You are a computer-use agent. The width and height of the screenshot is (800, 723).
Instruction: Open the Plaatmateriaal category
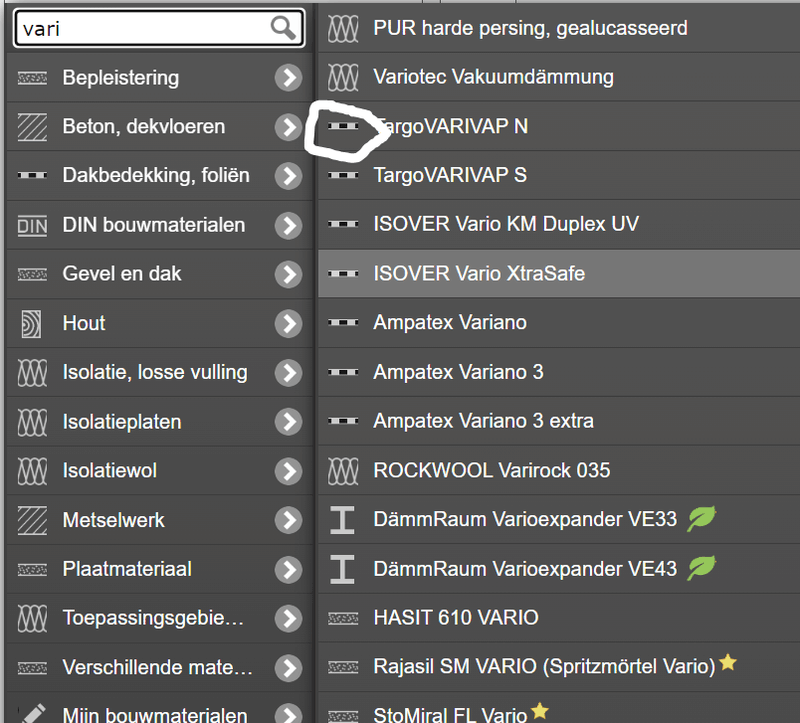(x=160, y=569)
